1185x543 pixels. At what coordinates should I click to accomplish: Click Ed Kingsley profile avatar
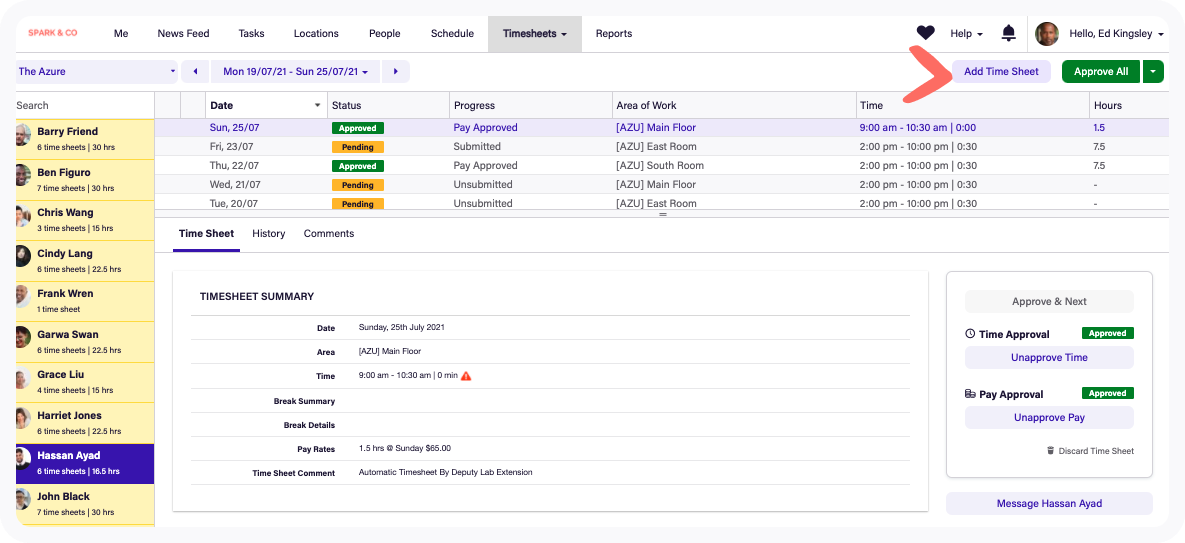[x=1047, y=33]
